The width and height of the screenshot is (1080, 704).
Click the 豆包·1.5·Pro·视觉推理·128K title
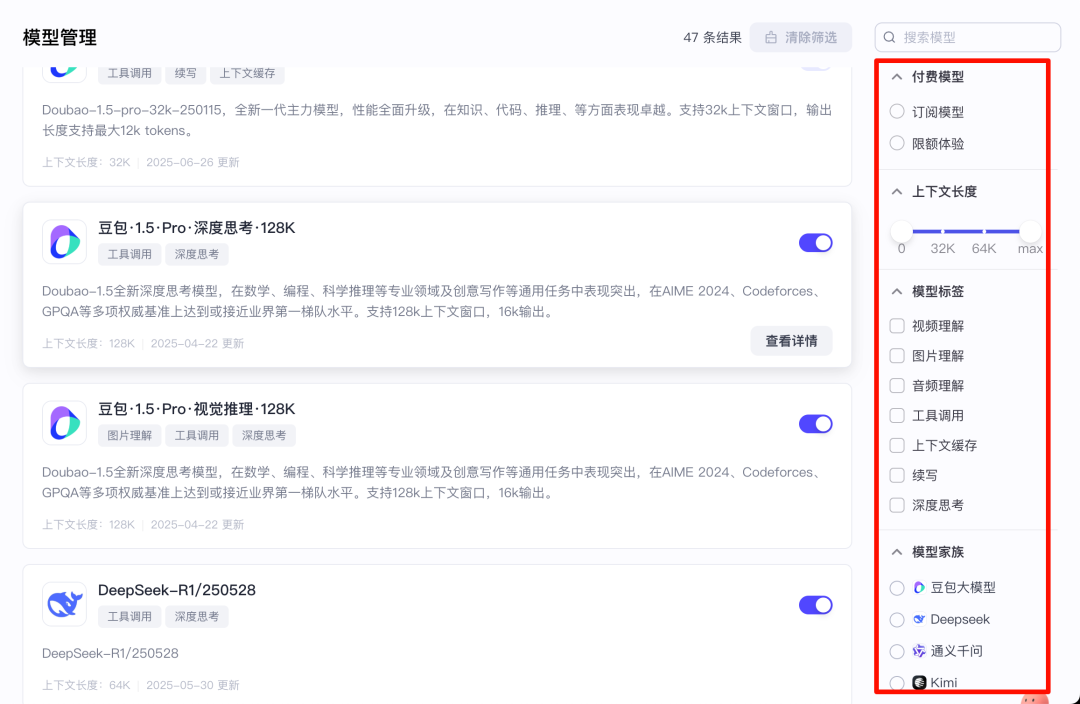point(196,409)
